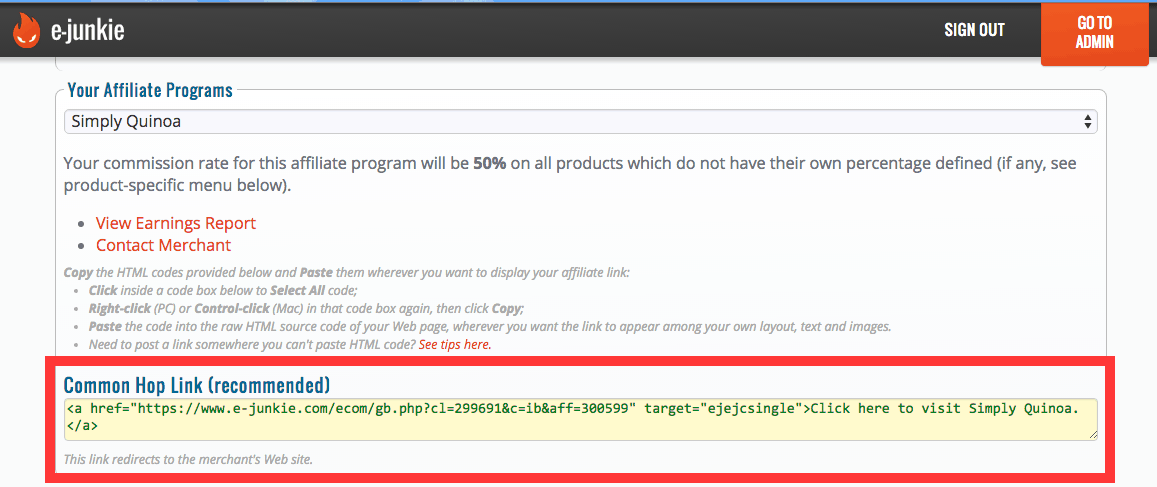Click the instruction line starting with Right-click (PC)
Viewport: 1157px width, 487px height.
coord(306,308)
